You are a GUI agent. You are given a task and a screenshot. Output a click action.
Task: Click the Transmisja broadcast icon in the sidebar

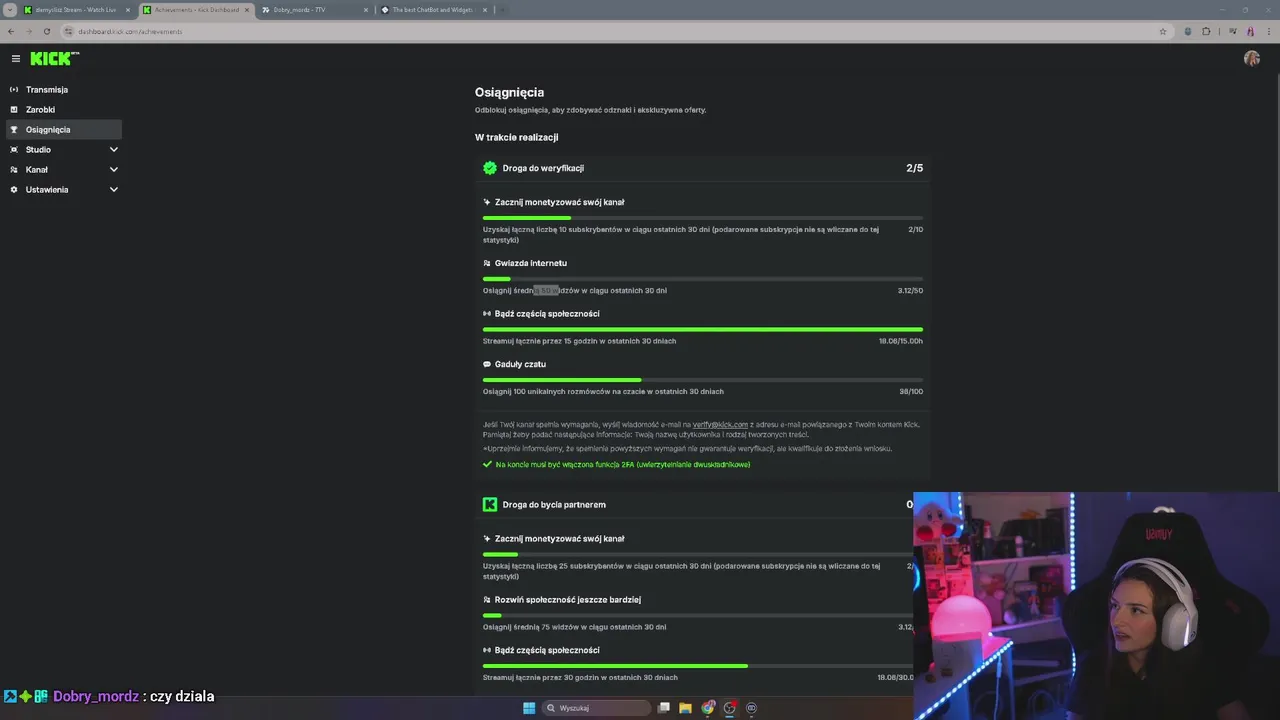click(x=14, y=89)
